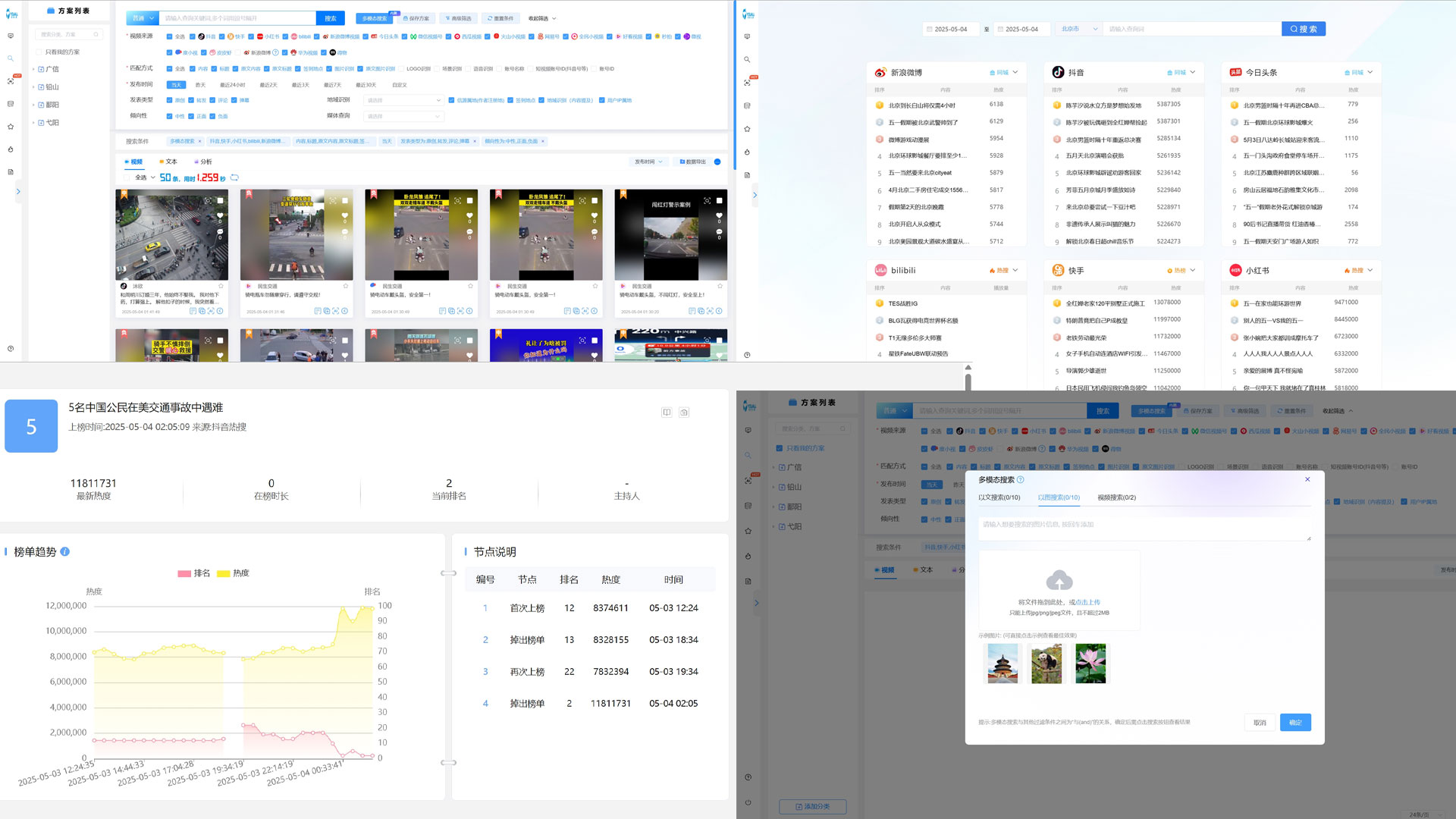
Task: Click the 点击上传 link
Action: [1087, 602]
